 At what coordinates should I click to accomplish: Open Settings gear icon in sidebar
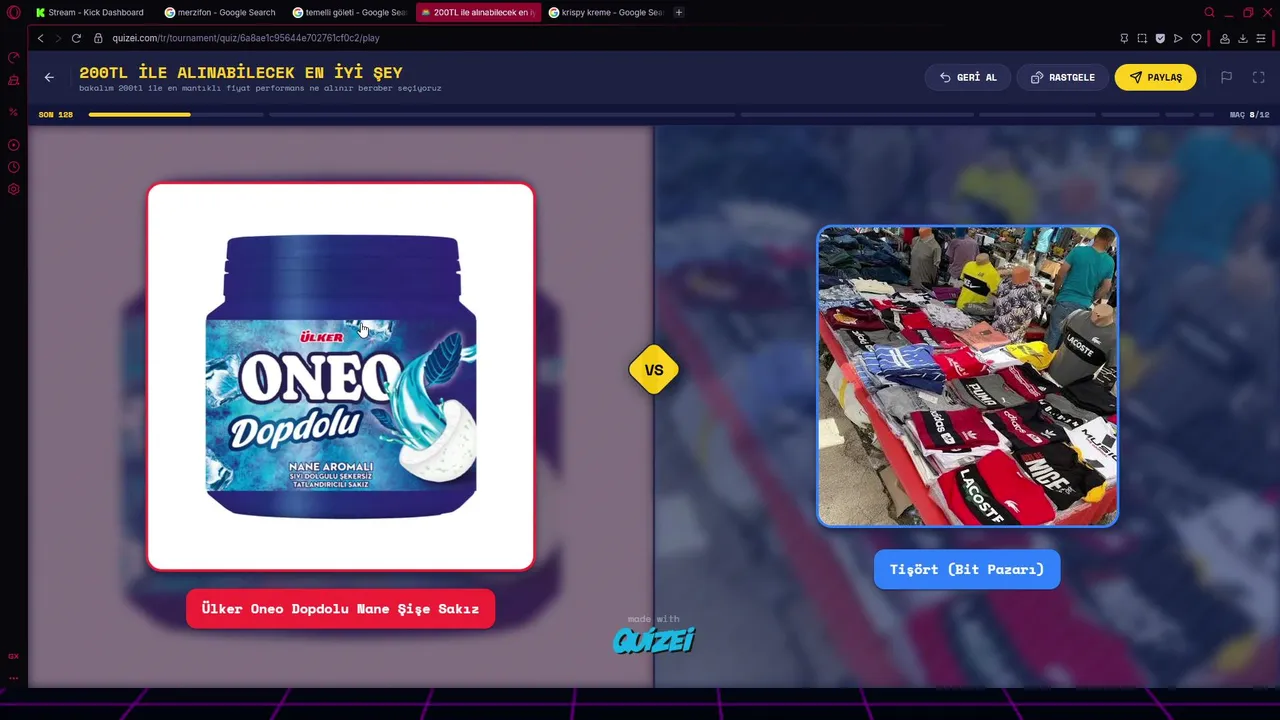[x=14, y=189]
